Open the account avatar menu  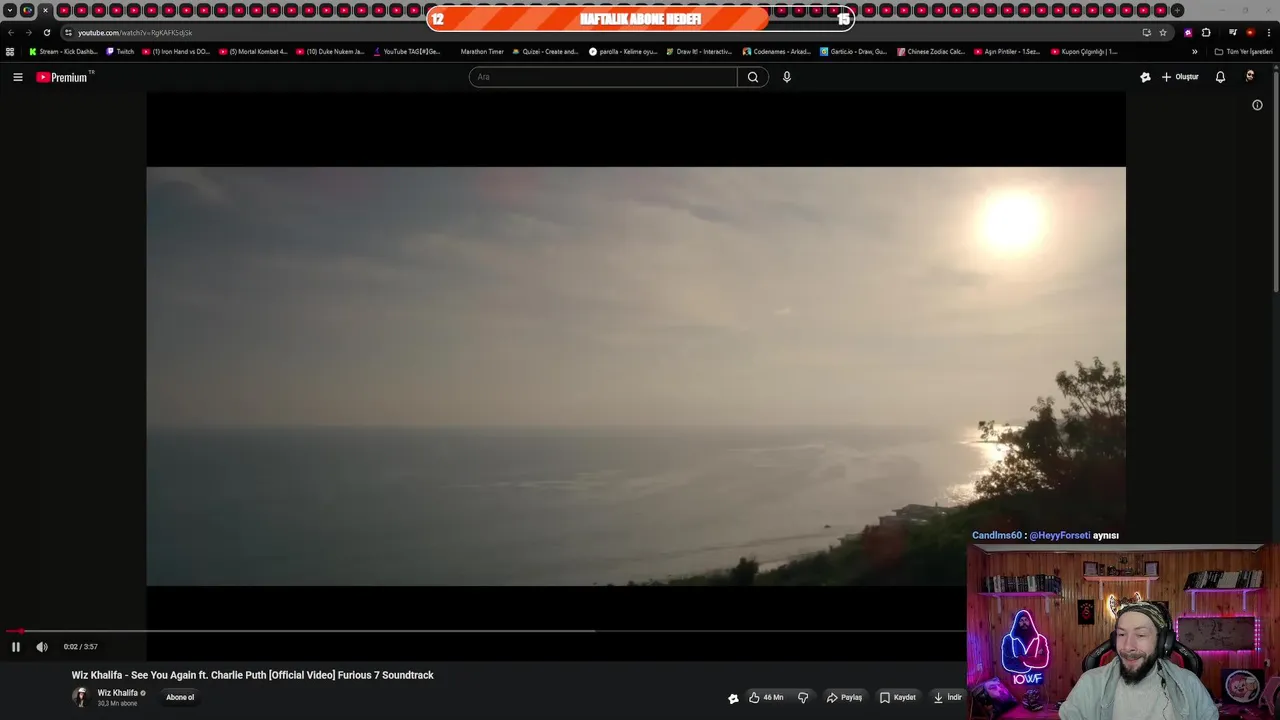point(1250,77)
